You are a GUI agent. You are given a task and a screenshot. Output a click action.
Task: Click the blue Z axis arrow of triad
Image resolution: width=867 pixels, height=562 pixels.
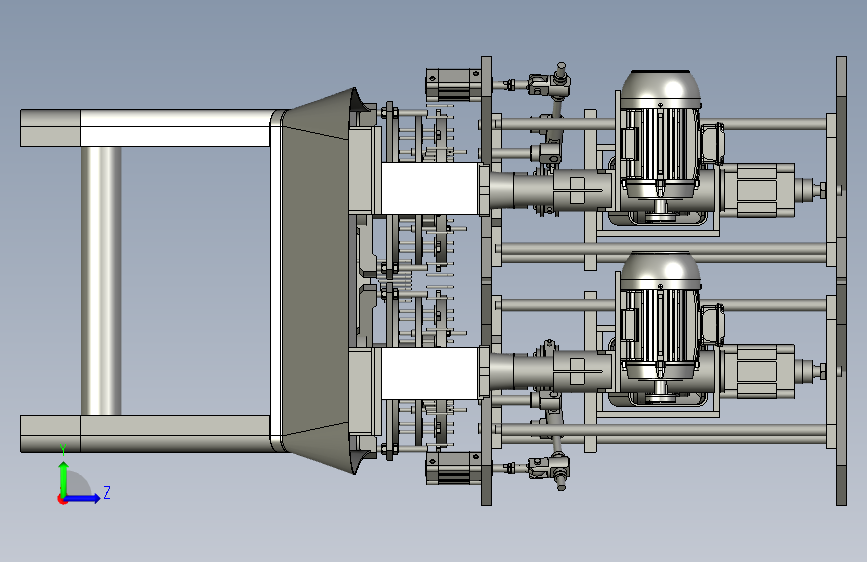point(82,498)
